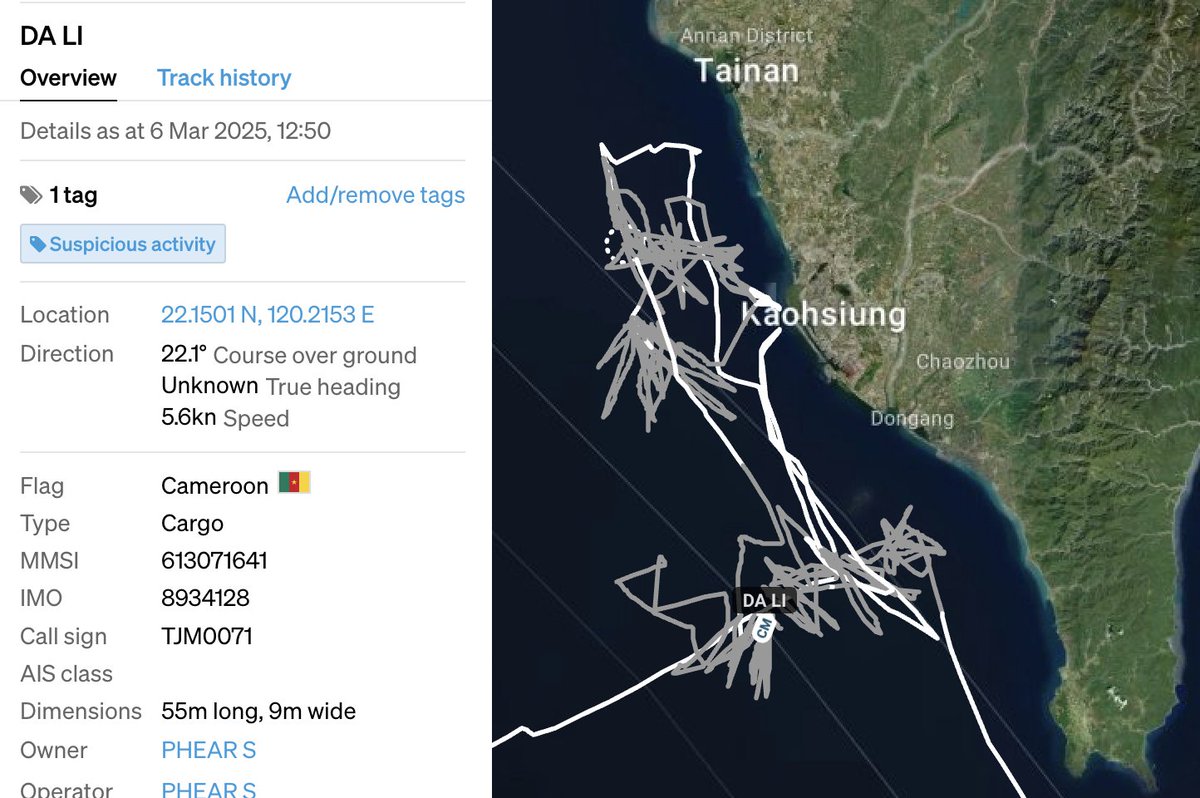This screenshot has height=798, width=1200.
Task: Click the MMSI value 613071641
Action: pos(216,560)
